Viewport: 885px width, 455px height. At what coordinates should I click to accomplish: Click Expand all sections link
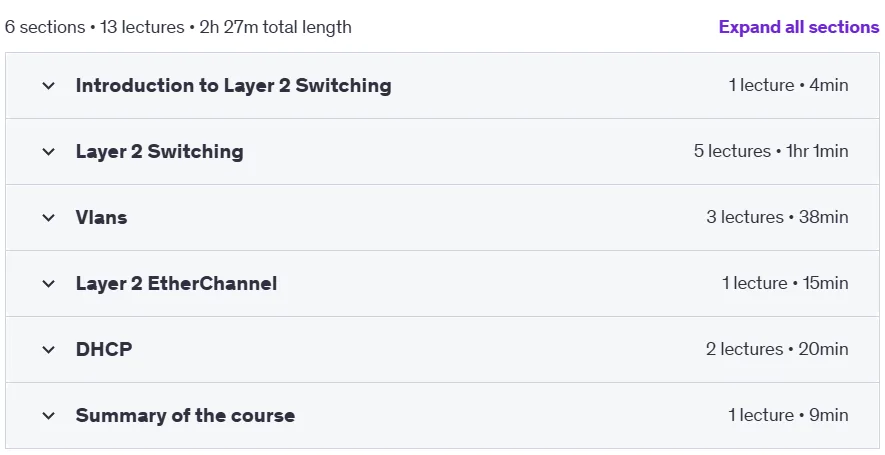[x=799, y=27]
